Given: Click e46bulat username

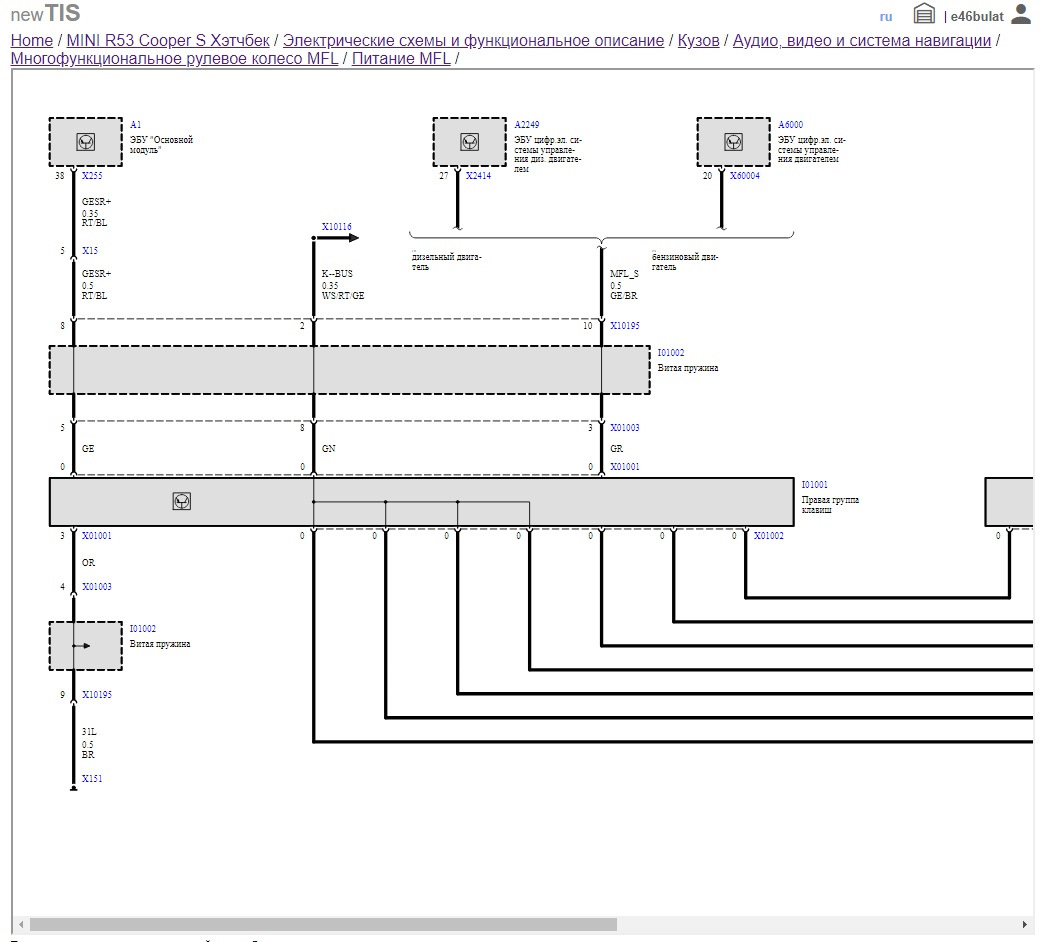Looking at the screenshot, I should (977, 17).
